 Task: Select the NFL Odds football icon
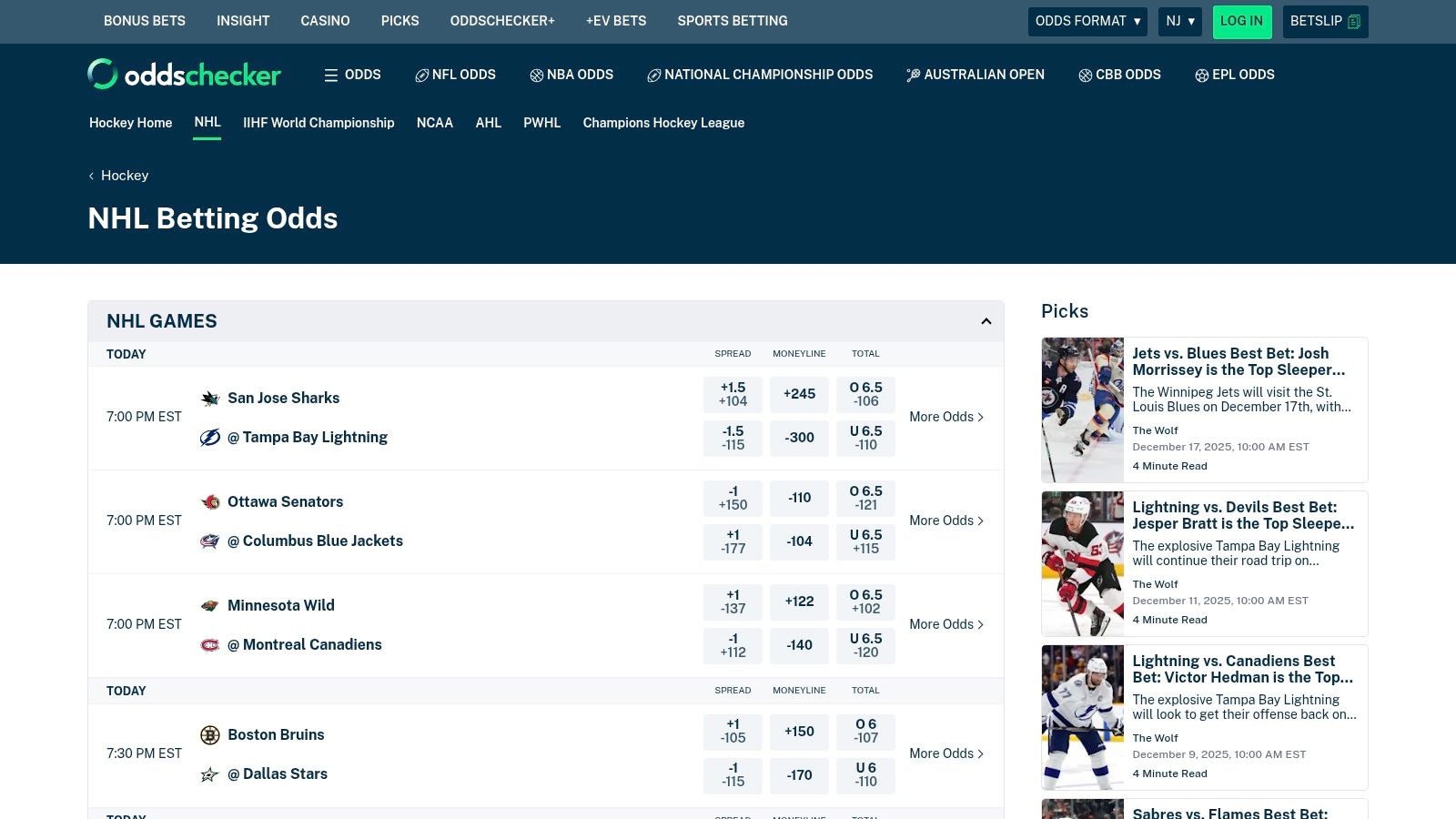[x=421, y=75]
